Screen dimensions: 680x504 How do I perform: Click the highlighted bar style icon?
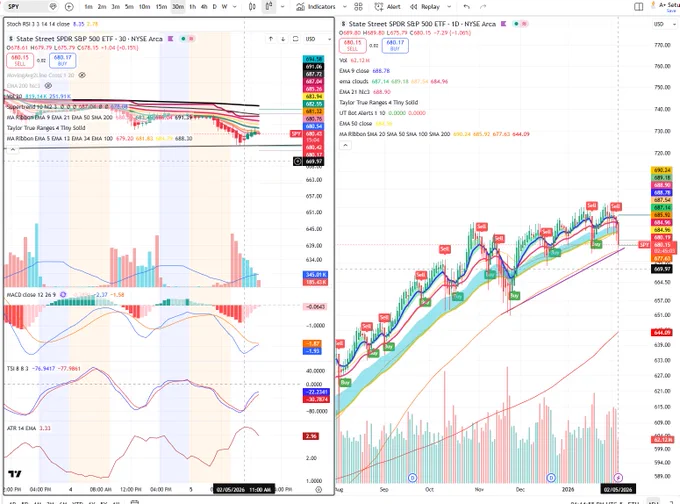coord(269,7)
